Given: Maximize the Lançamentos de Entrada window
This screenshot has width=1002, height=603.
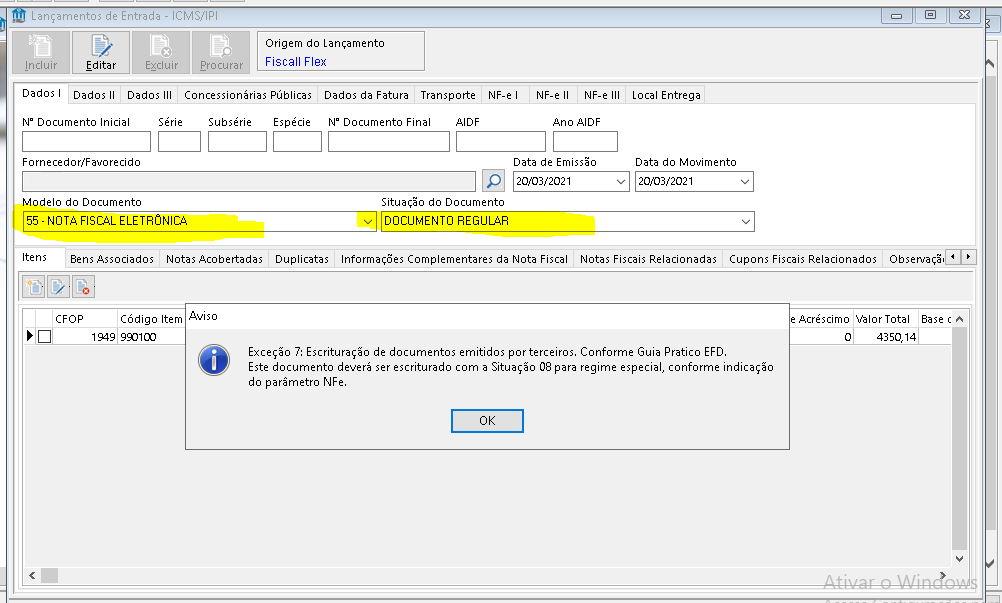Looking at the screenshot, I should (x=931, y=15).
